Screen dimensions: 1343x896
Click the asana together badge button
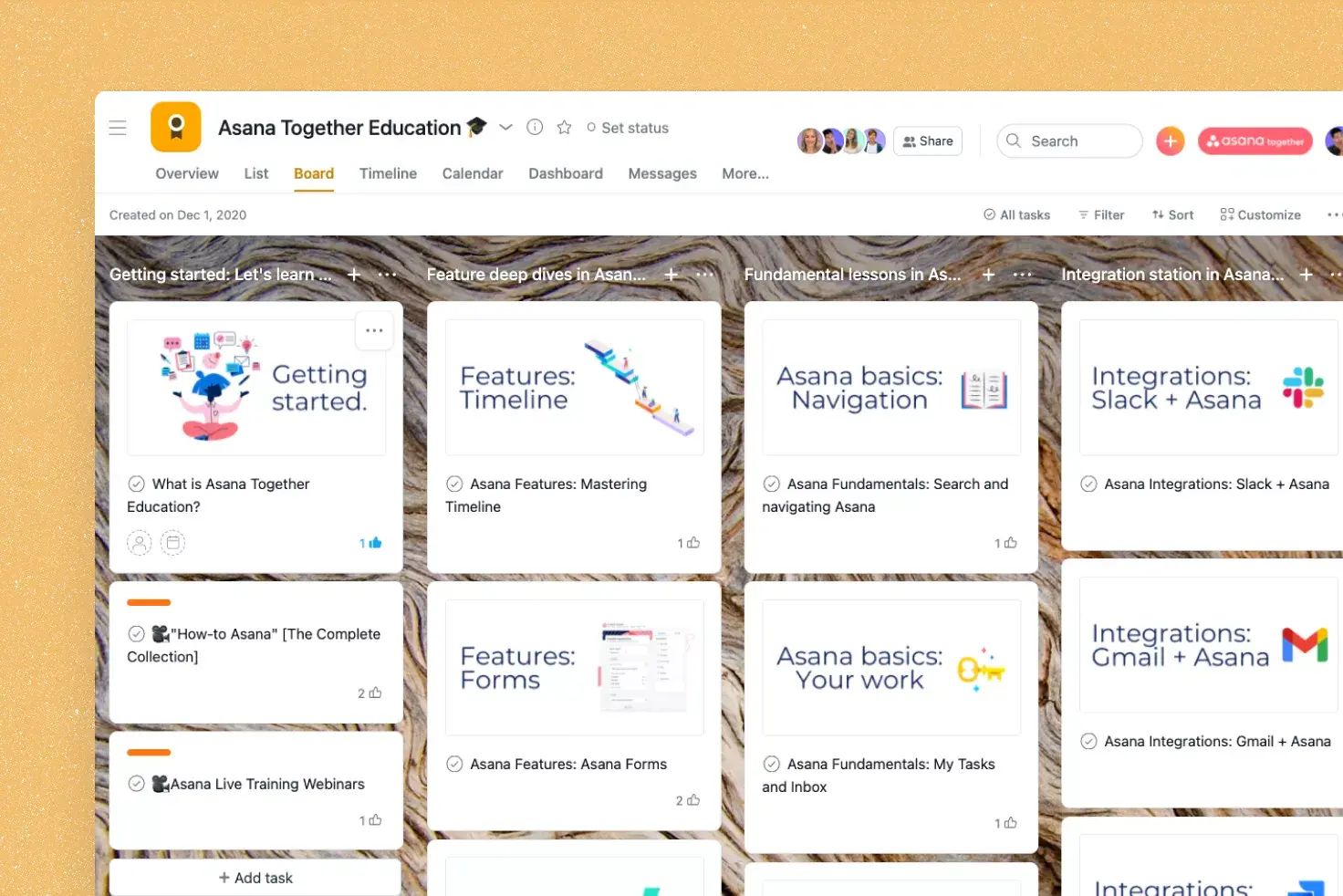[x=1255, y=141]
